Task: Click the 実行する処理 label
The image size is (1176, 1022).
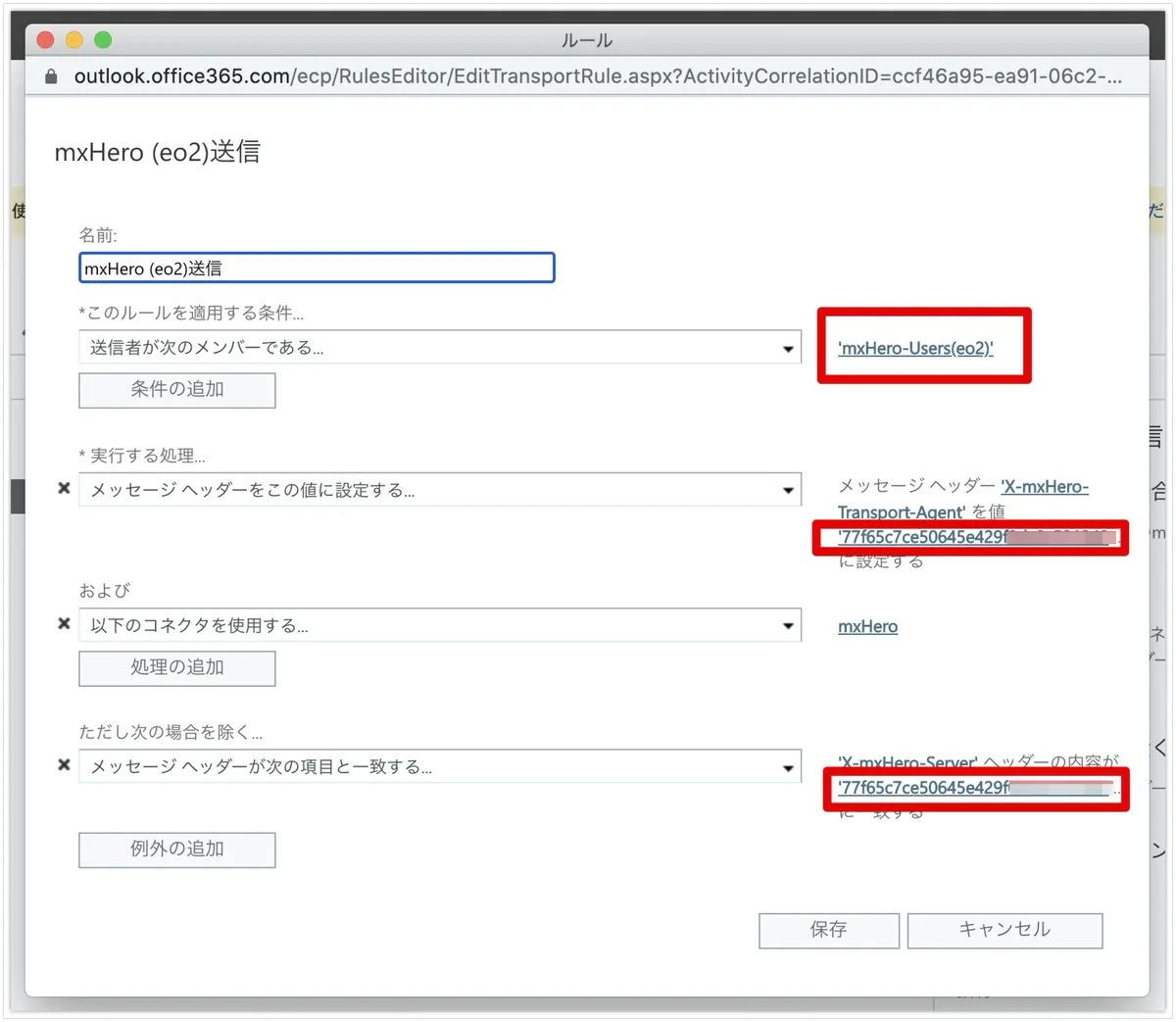Action: [143, 456]
